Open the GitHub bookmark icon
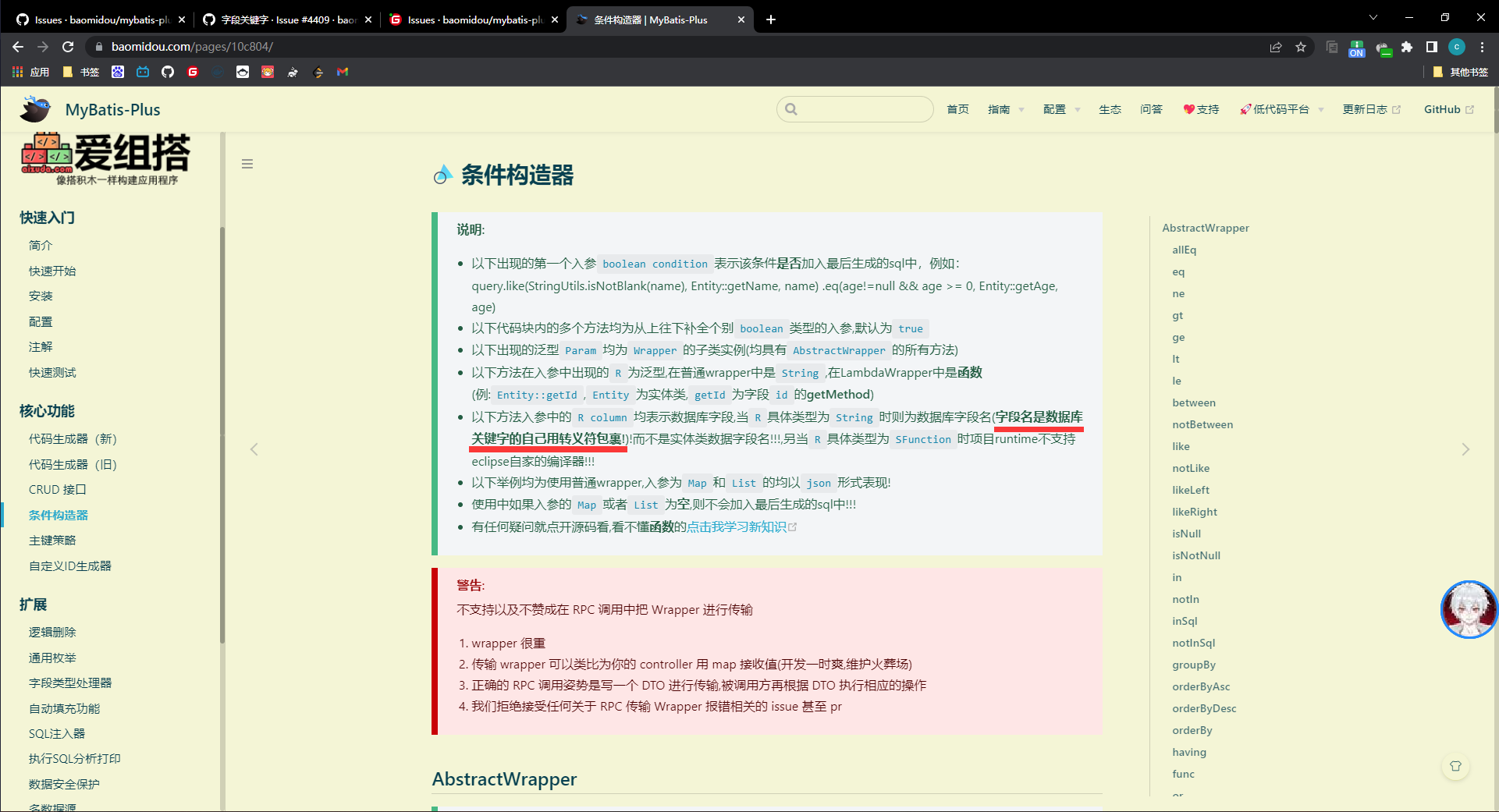 point(168,72)
